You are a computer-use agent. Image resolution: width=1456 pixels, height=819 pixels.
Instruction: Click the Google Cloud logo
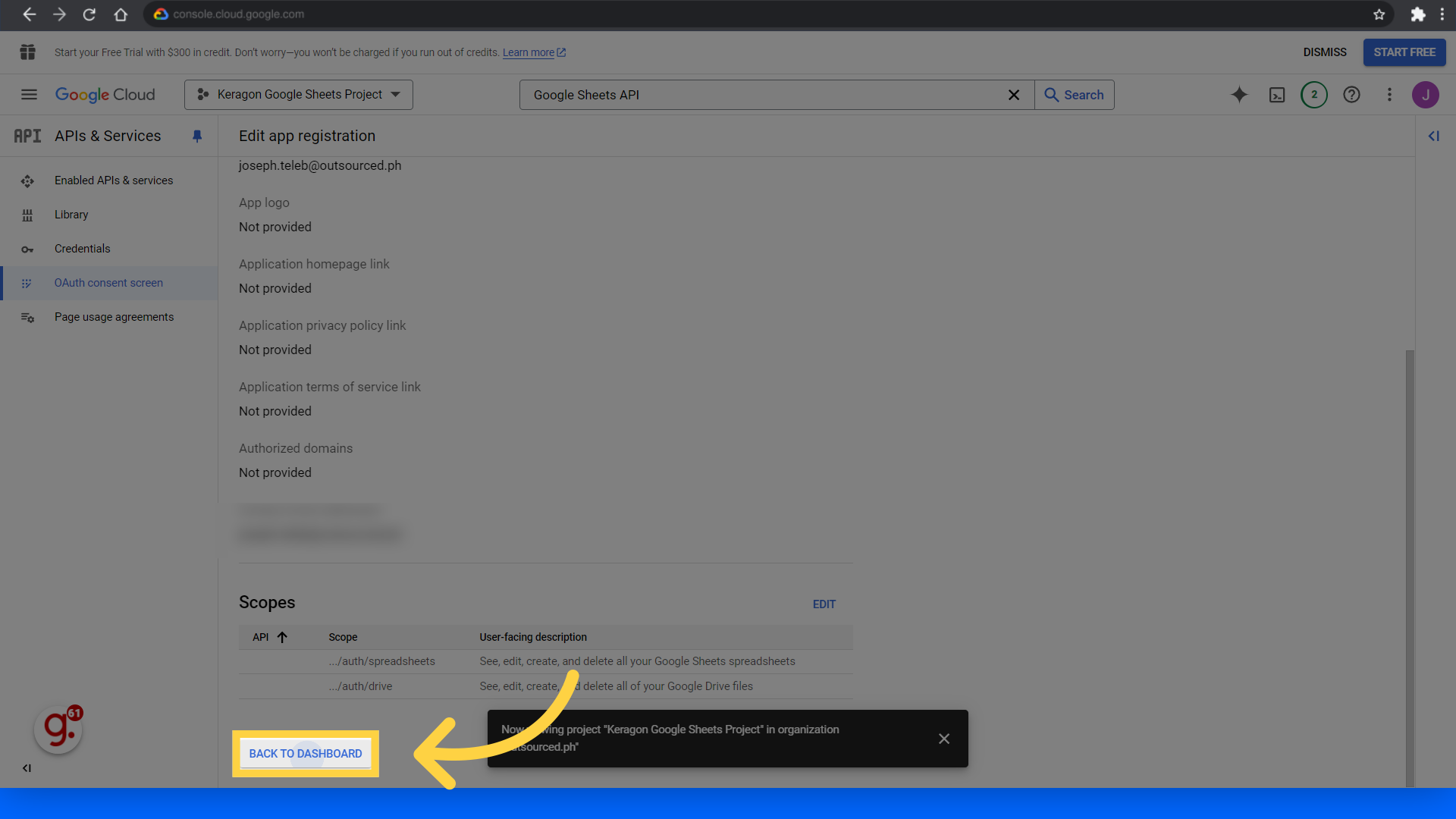pos(105,95)
